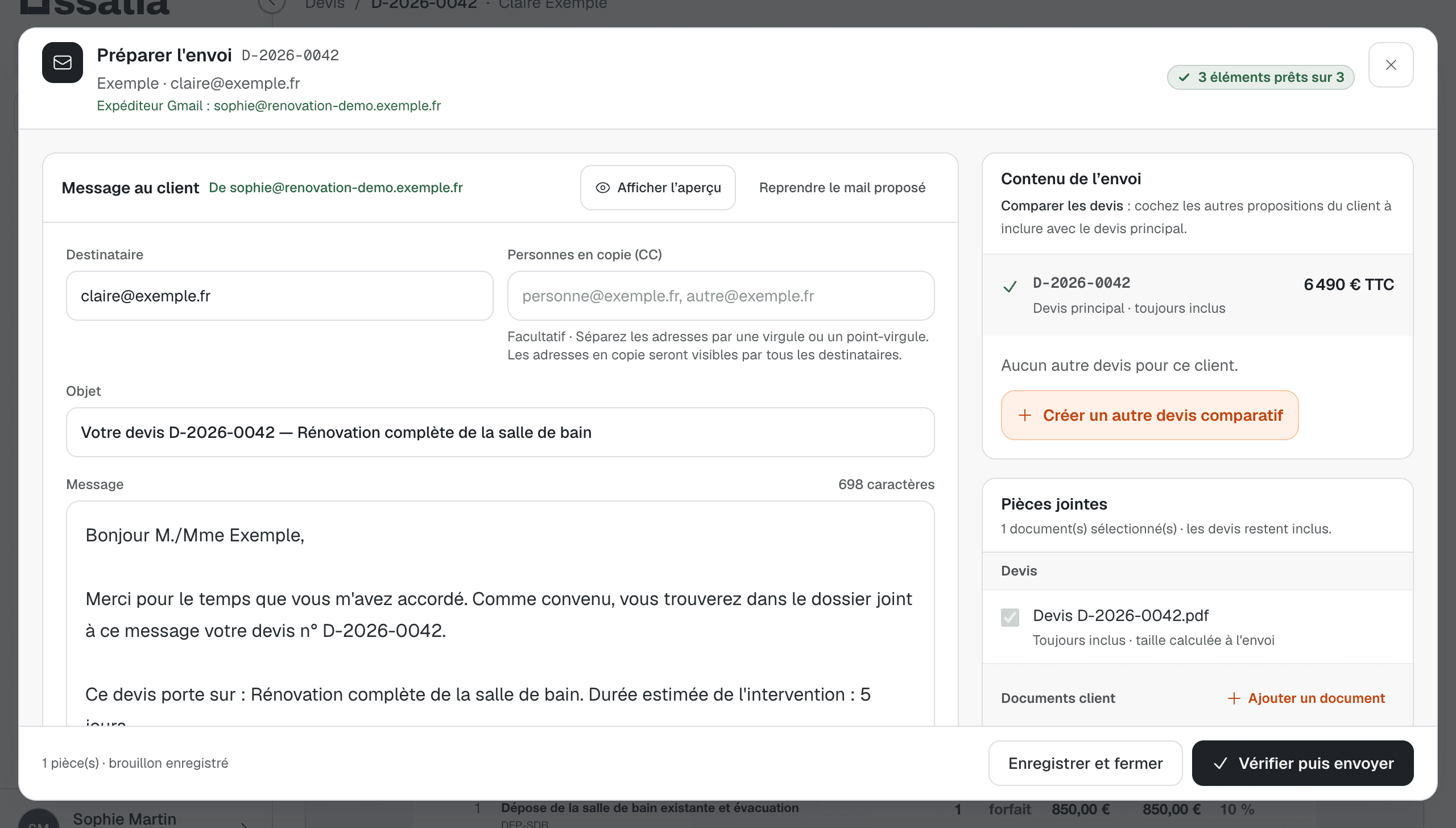
Task: Click Sophie Martin in the background sidebar
Action: pos(125,819)
